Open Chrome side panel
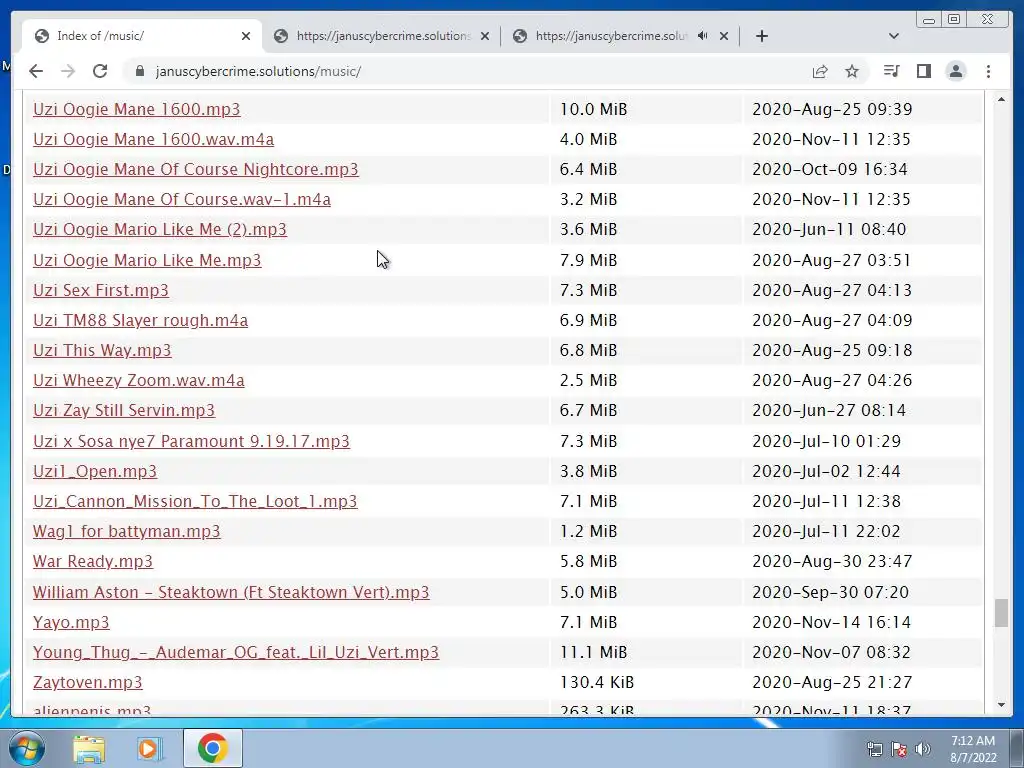 (x=923, y=71)
